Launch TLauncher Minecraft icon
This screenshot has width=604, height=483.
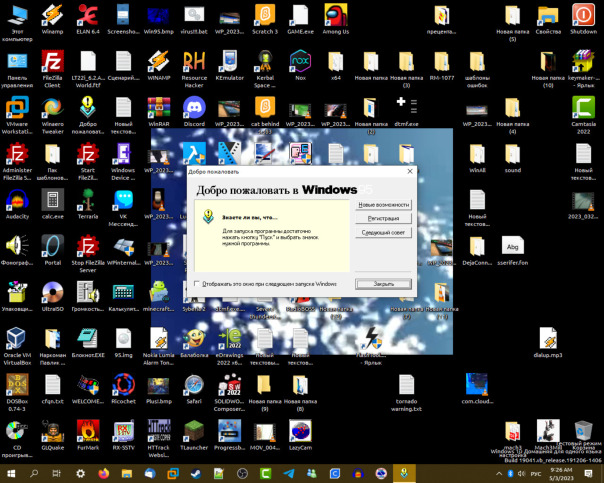(194, 435)
